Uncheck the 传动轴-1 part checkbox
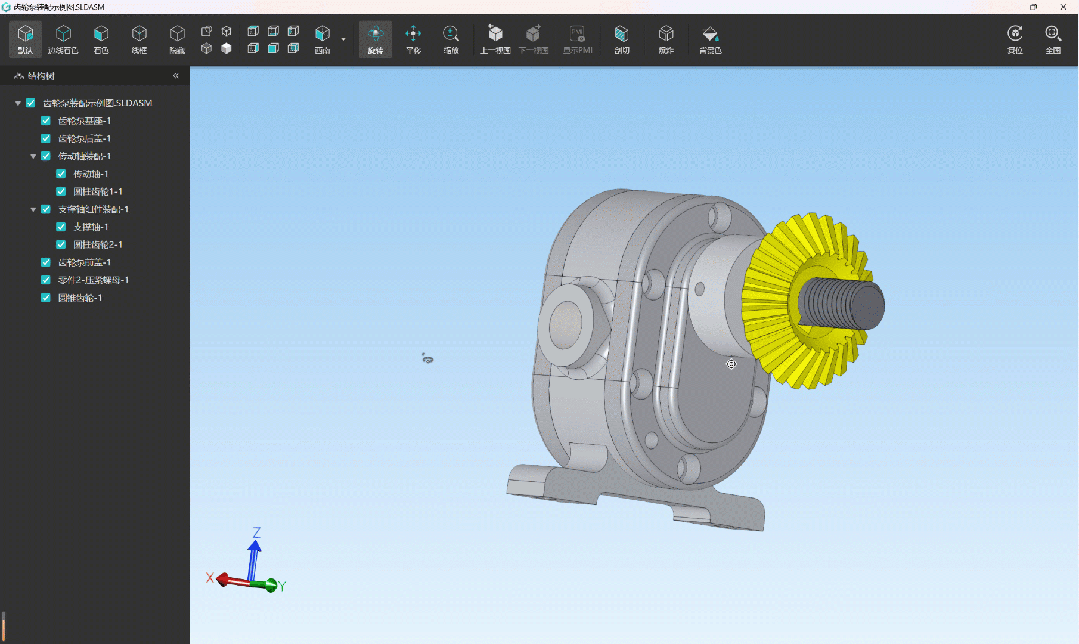The height and width of the screenshot is (644, 1079). point(61,174)
